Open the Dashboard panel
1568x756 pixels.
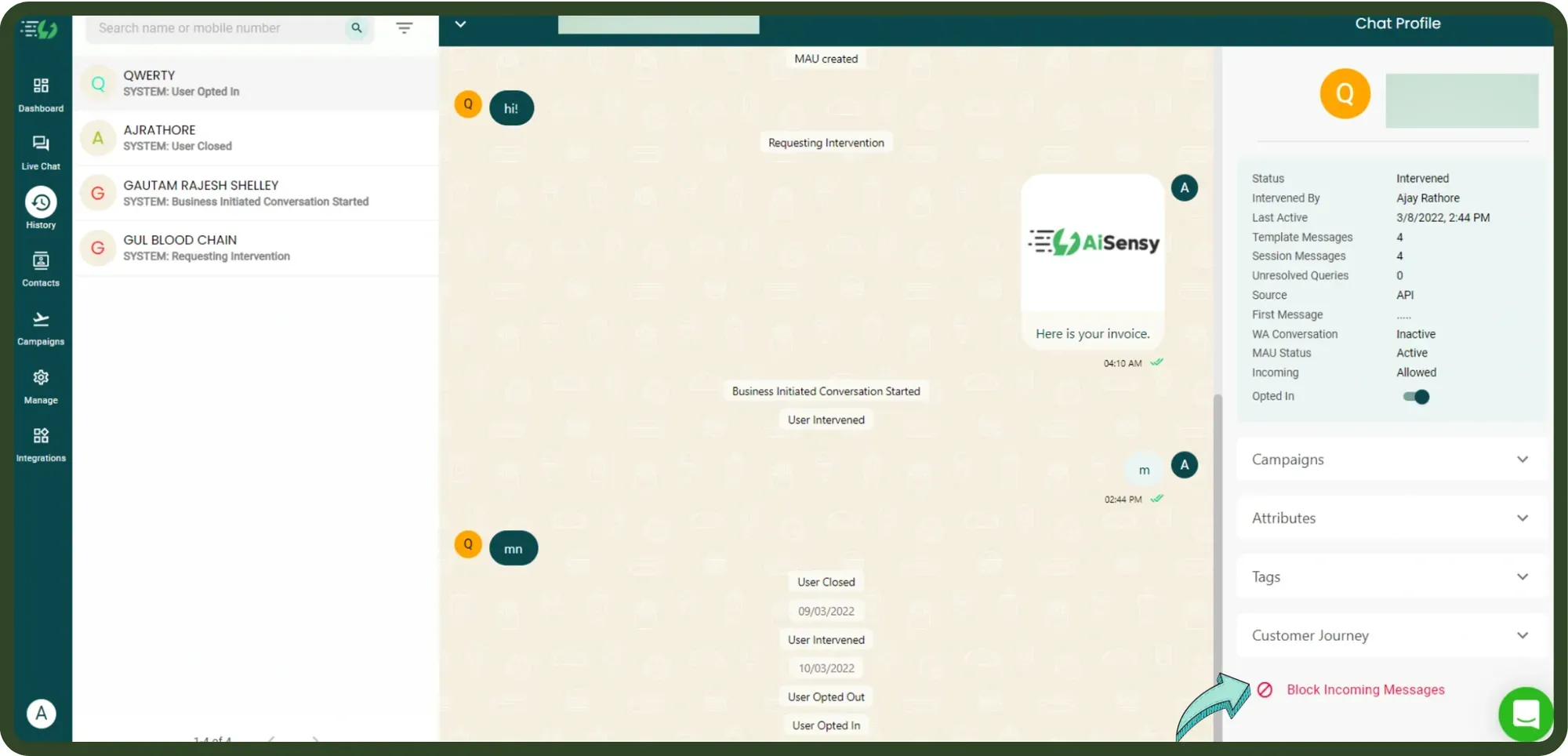pos(40,93)
